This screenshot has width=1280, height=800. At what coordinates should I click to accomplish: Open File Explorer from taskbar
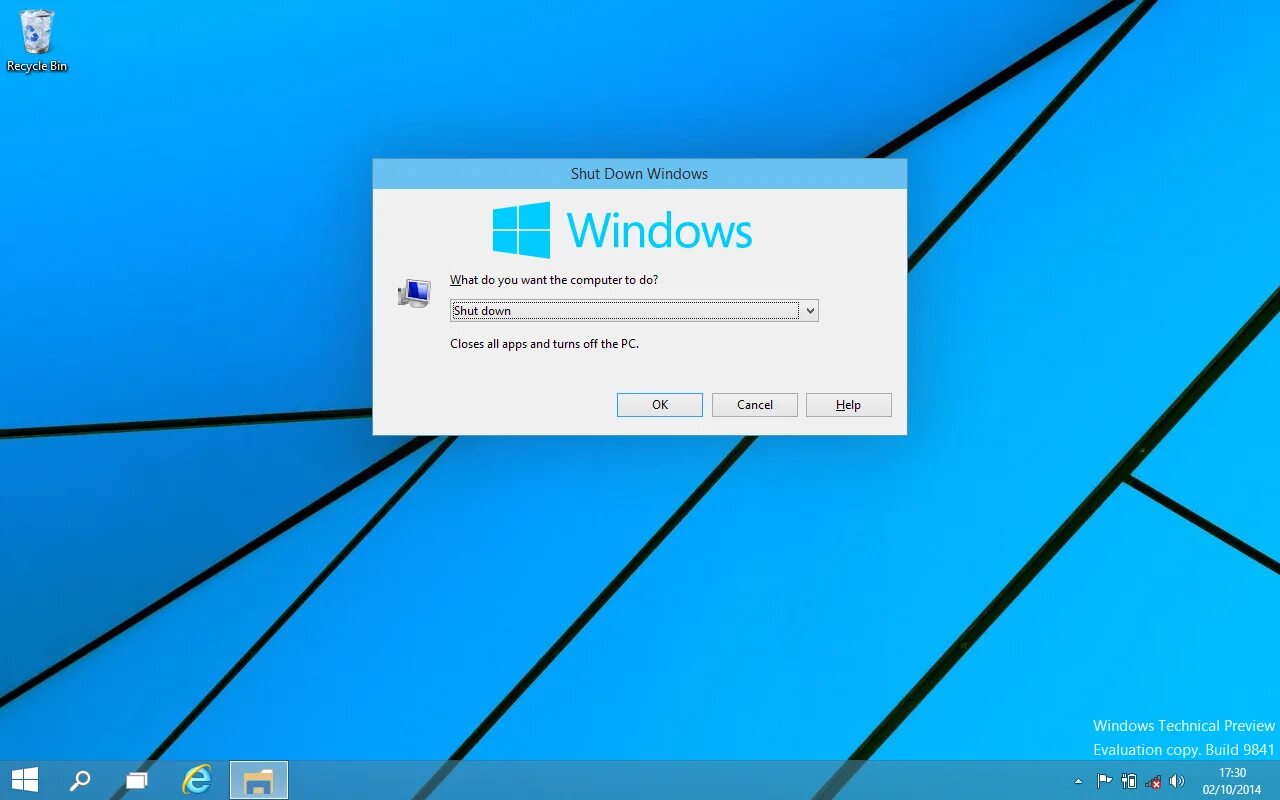pyautogui.click(x=259, y=780)
